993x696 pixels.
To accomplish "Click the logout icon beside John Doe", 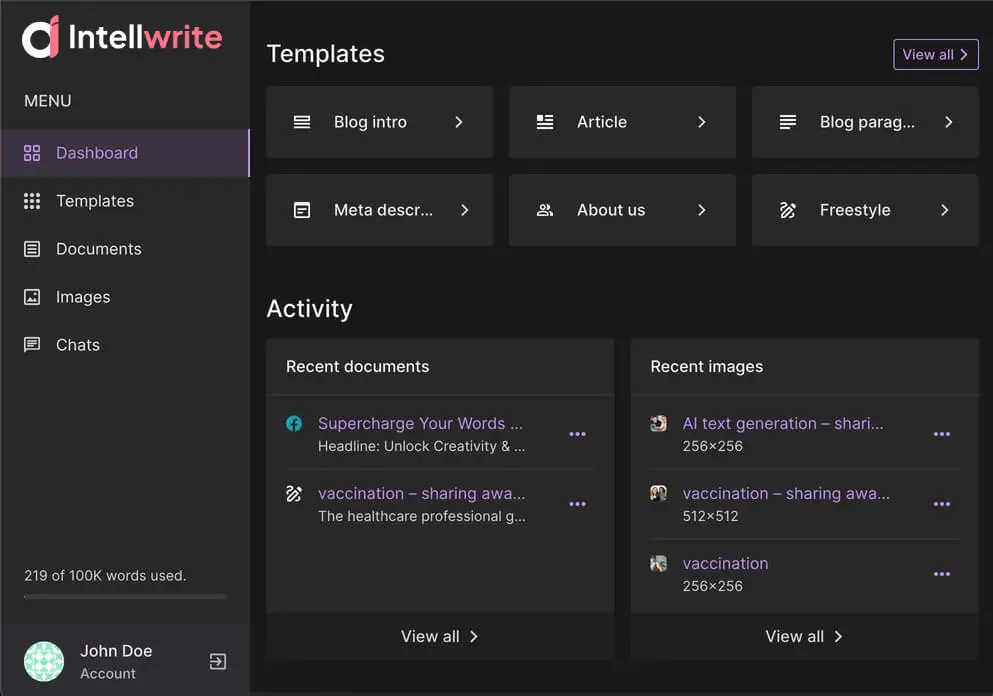I will click(217, 661).
